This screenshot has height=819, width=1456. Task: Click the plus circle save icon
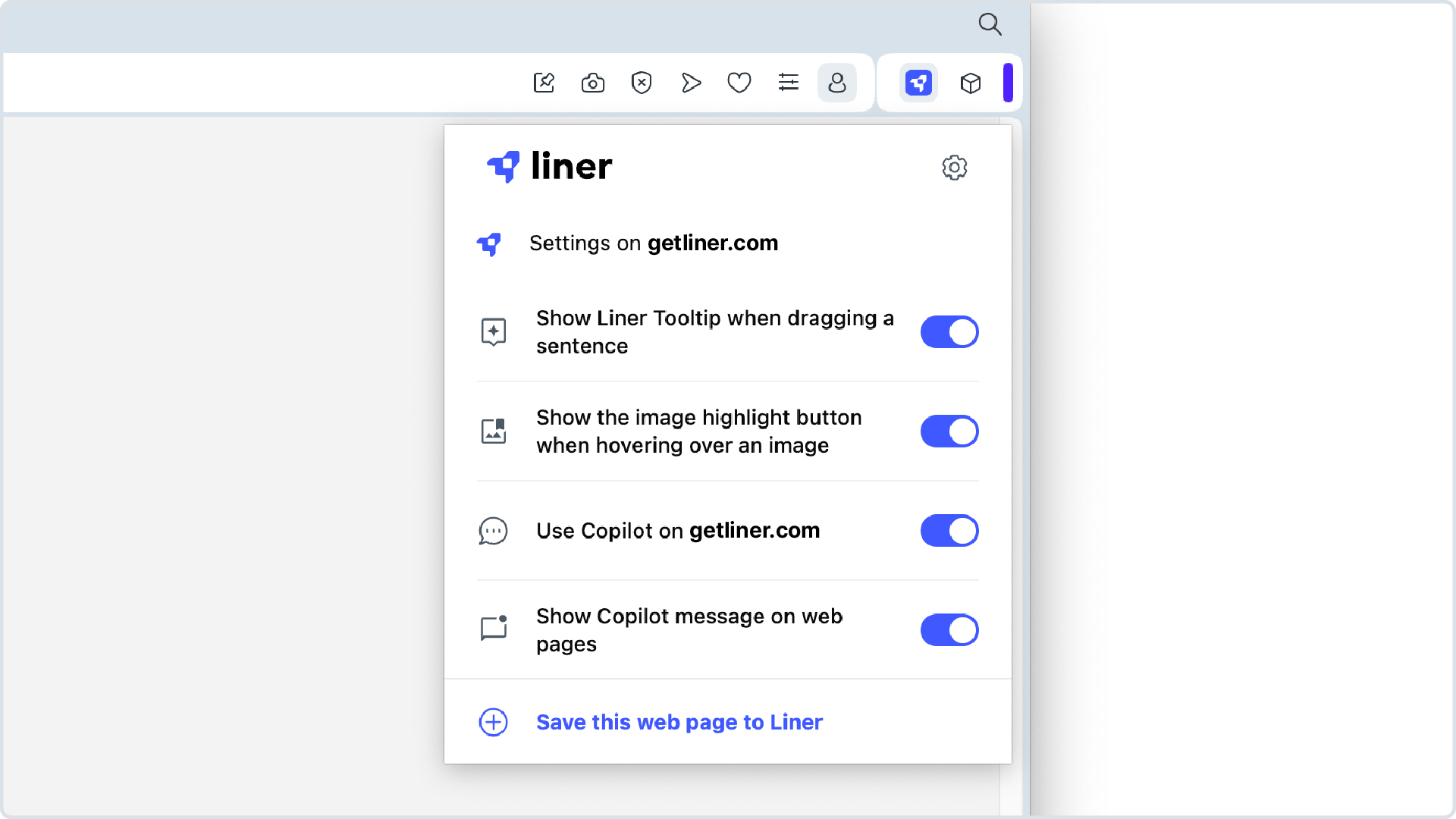pos(494,722)
